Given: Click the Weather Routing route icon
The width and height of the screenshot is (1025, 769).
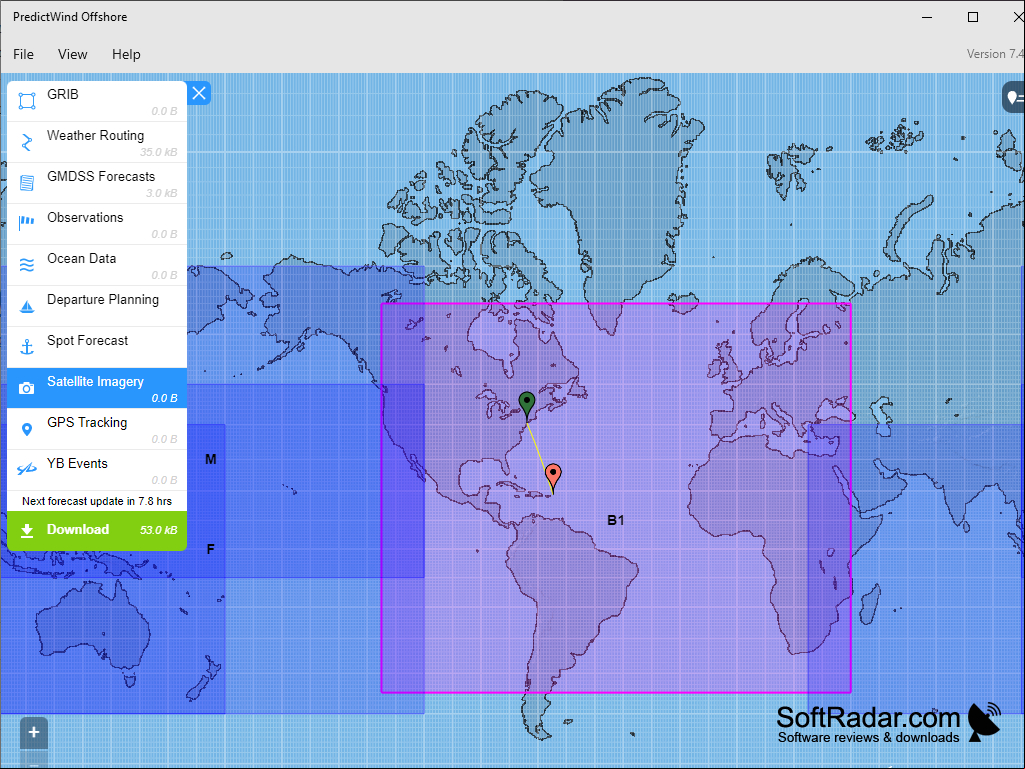Looking at the screenshot, I should [x=27, y=142].
